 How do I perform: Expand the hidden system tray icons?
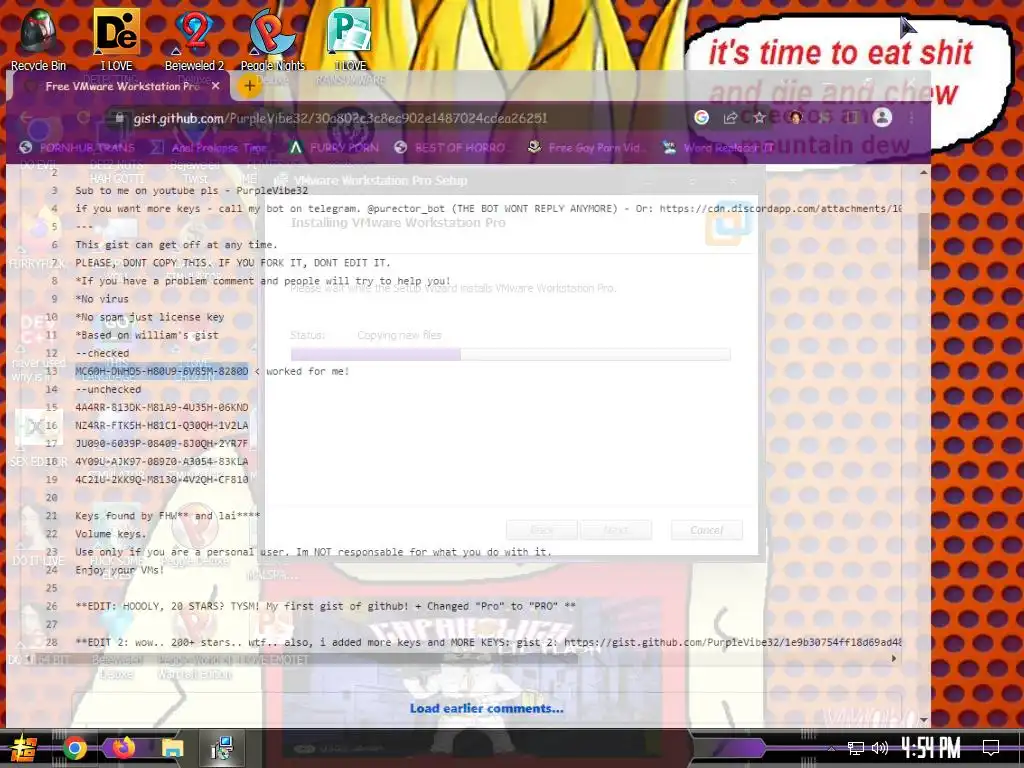[x=831, y=748]
